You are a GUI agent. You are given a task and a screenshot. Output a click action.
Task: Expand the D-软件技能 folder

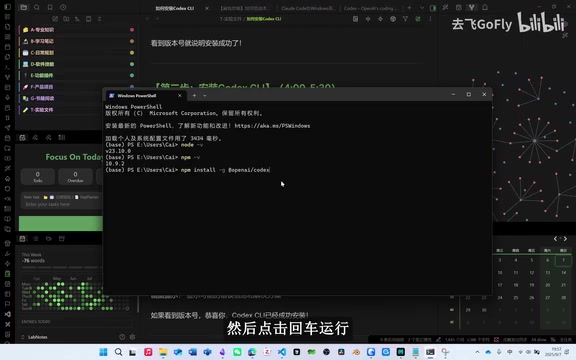coord(75,64)
